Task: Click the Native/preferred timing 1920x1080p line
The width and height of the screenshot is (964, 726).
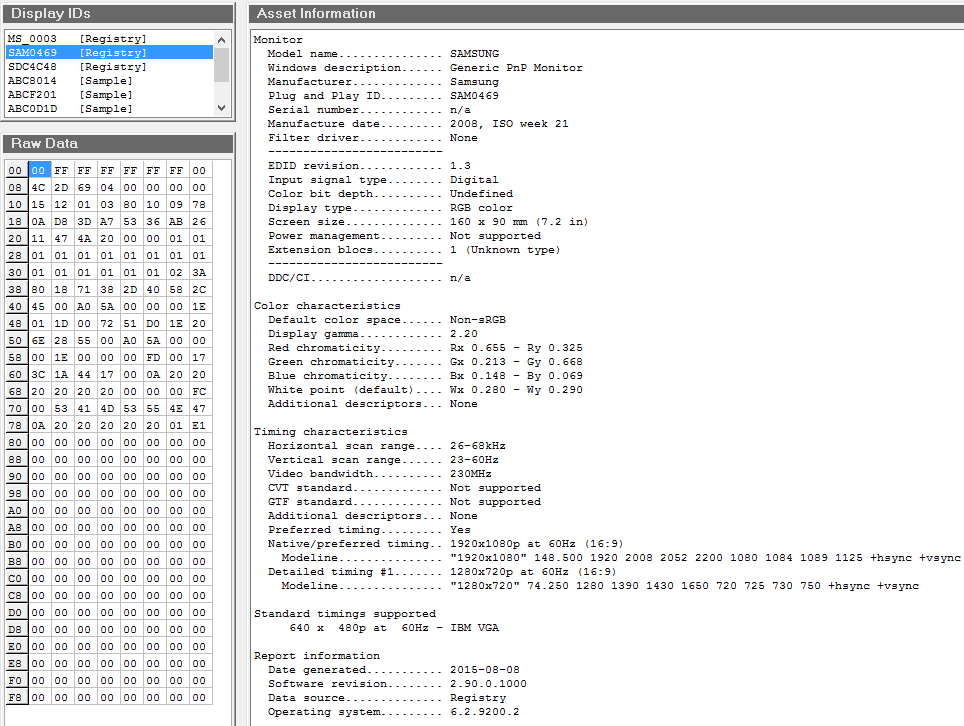Action: (x=446, y=544)
